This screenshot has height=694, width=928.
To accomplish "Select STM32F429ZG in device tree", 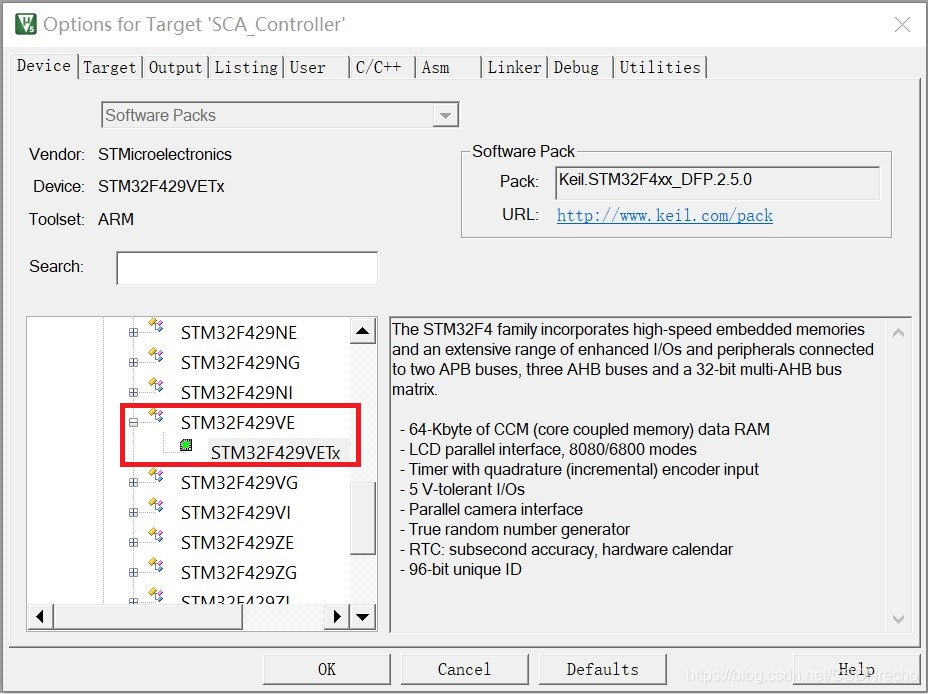I will tap(239, 573).
